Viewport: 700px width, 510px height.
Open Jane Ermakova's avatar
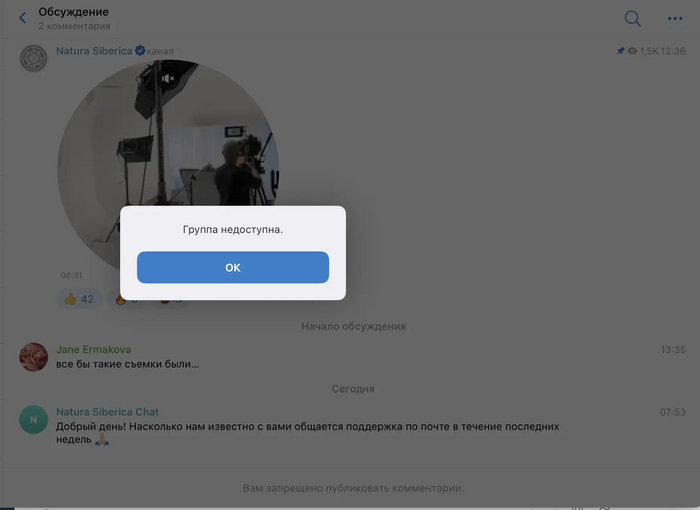point(33,357)
